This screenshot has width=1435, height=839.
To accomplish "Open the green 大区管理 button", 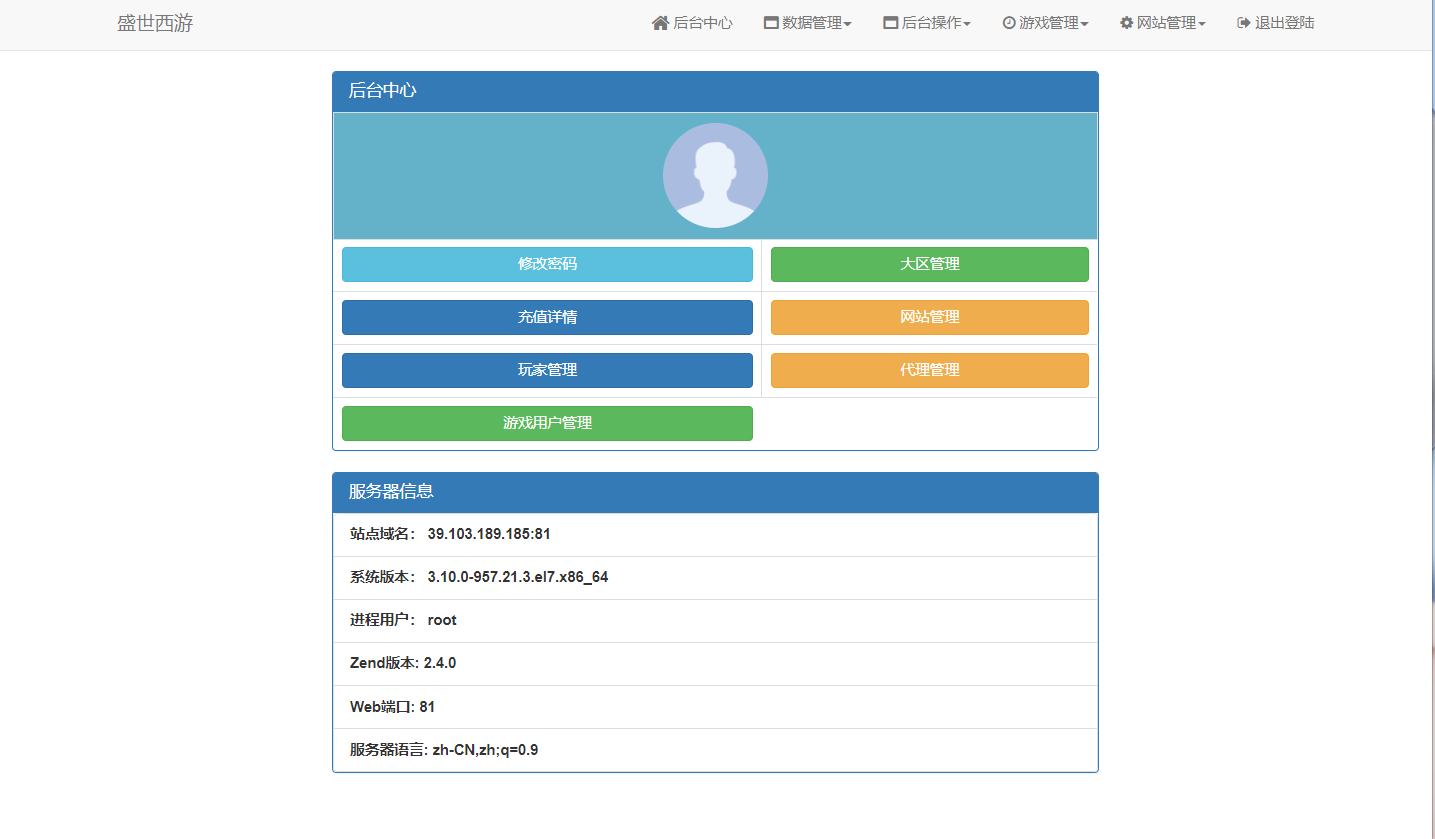I will (x=930, y=264).
